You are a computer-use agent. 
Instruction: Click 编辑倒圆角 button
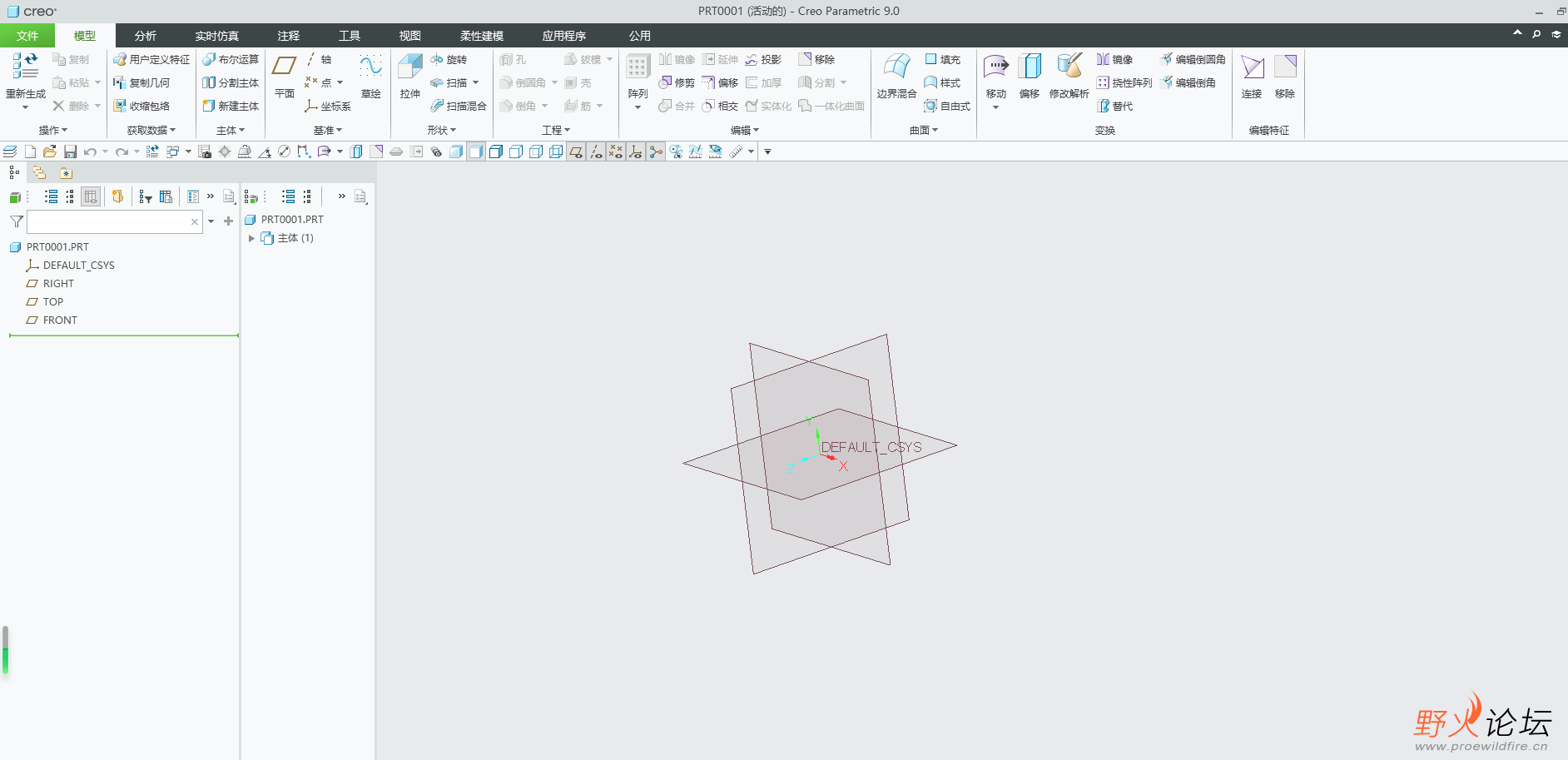tap(1193, 60)
